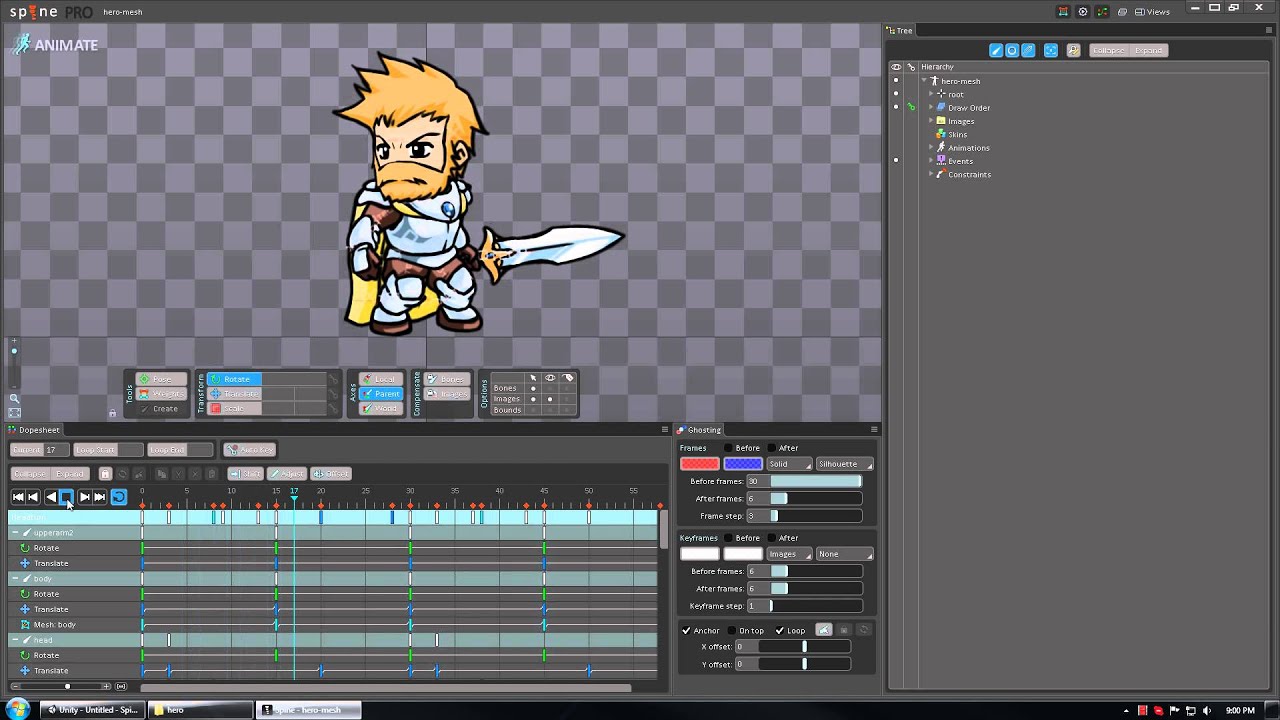The width and height of the screenshot is (1280, 720).
Task: Activate the Scale transform tool
Action: pyautogui.click(x=233, y=409)
